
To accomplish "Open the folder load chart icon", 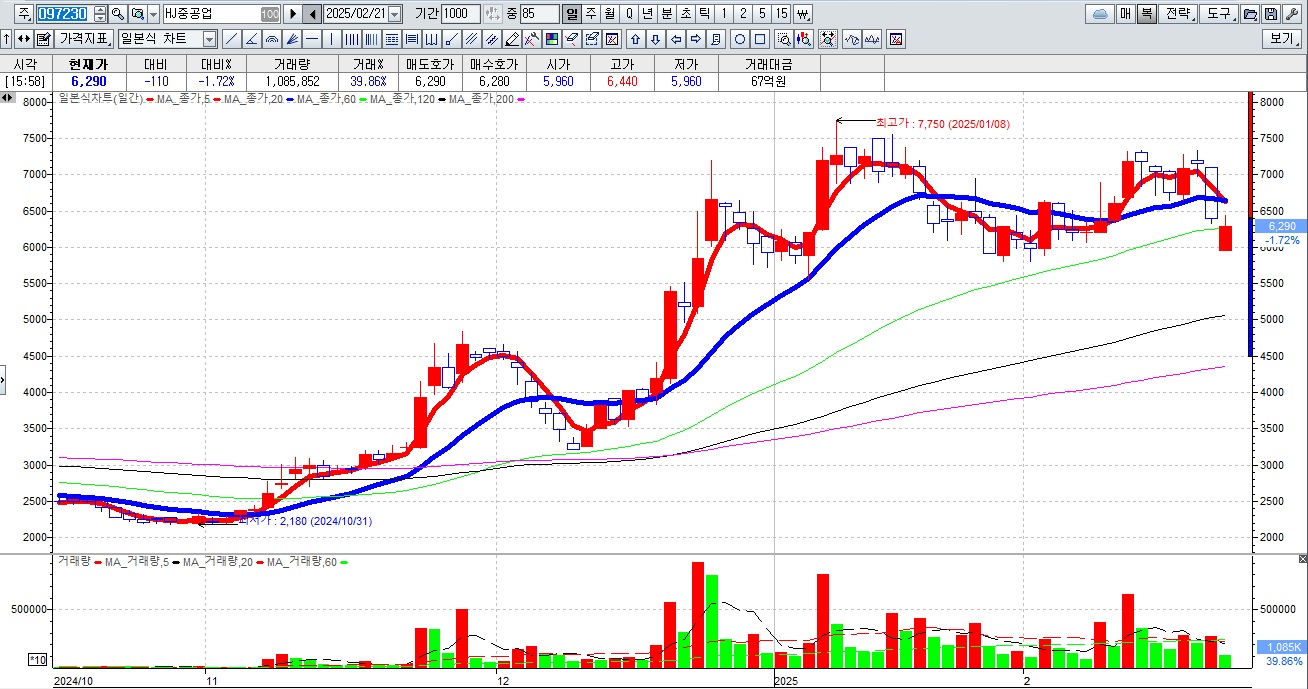I will pos(1249,14).
